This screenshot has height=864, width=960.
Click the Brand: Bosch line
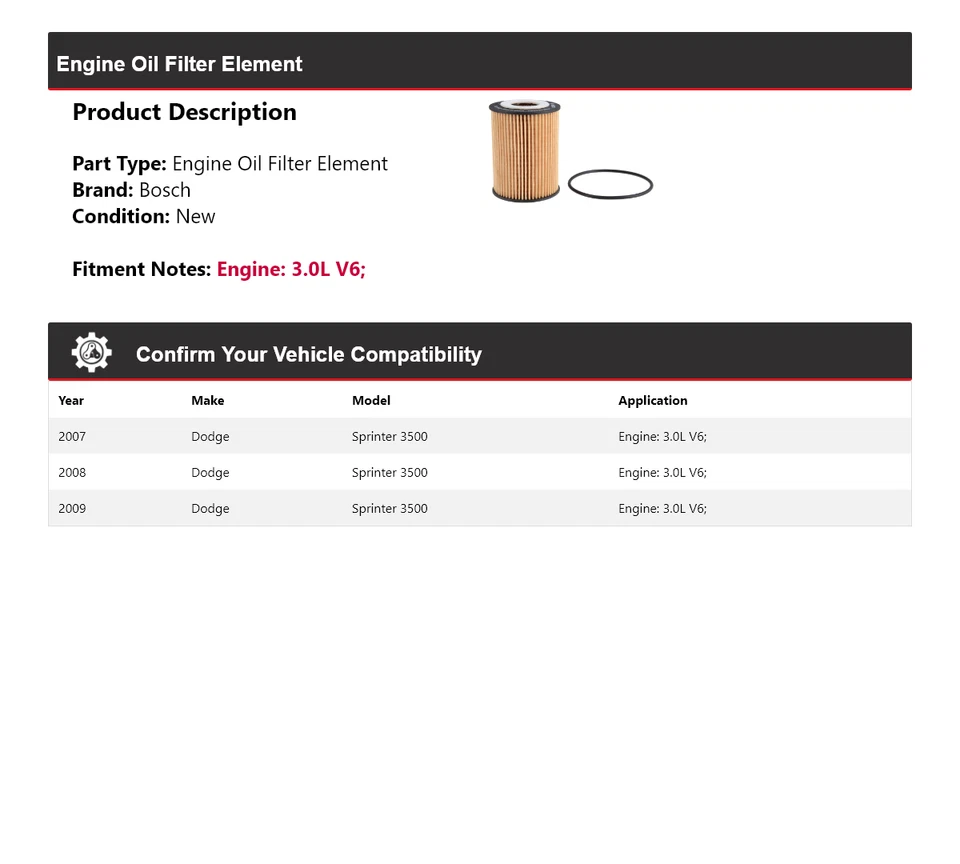pos(131,190)
